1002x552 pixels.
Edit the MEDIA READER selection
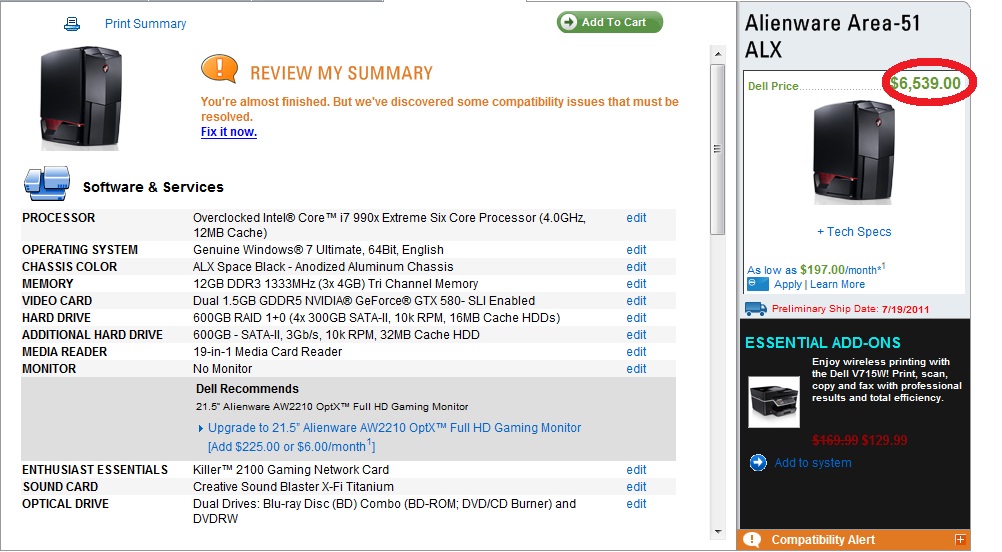click(x=636, y=351)
